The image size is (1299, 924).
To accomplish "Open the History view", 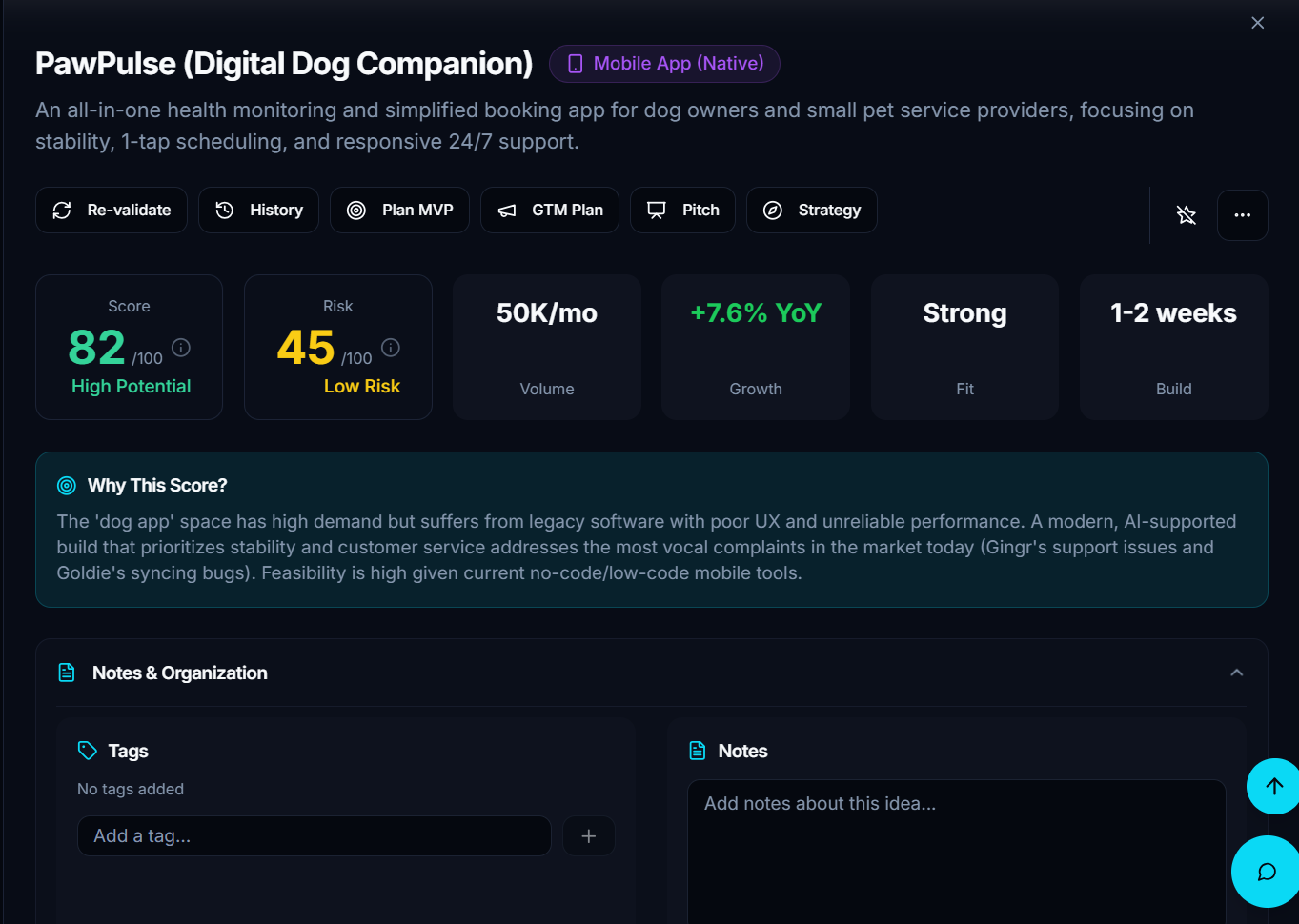I will coord(258,211).
